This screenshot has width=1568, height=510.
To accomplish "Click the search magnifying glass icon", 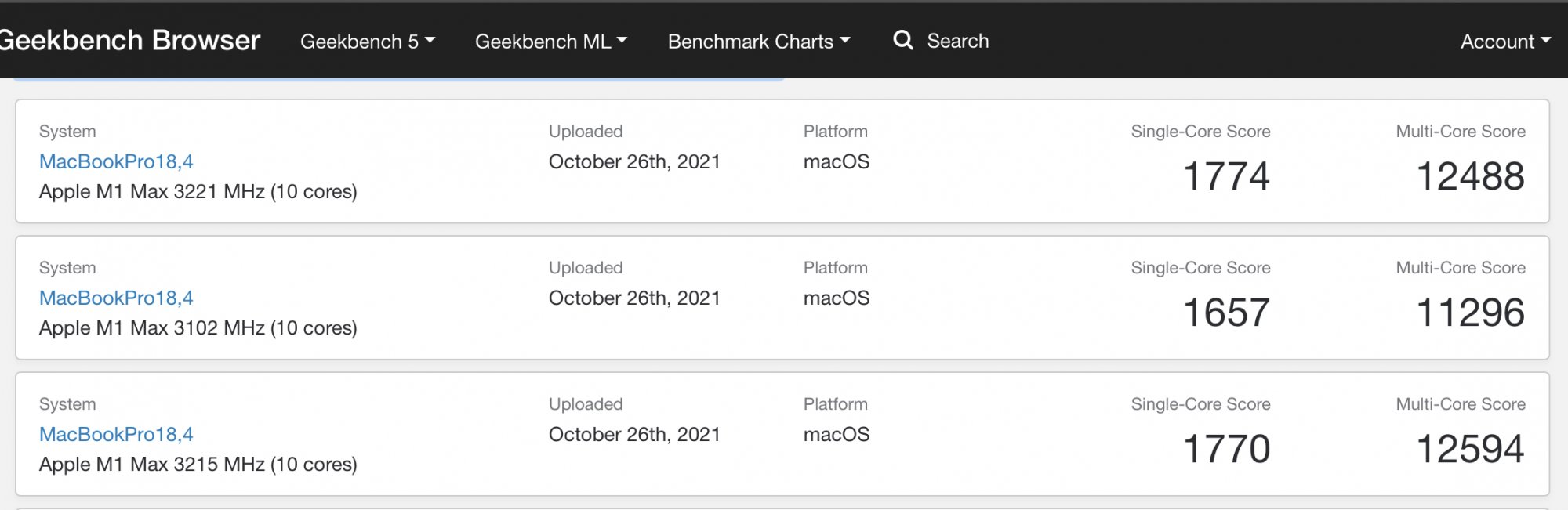I will (x=903, y=40).
